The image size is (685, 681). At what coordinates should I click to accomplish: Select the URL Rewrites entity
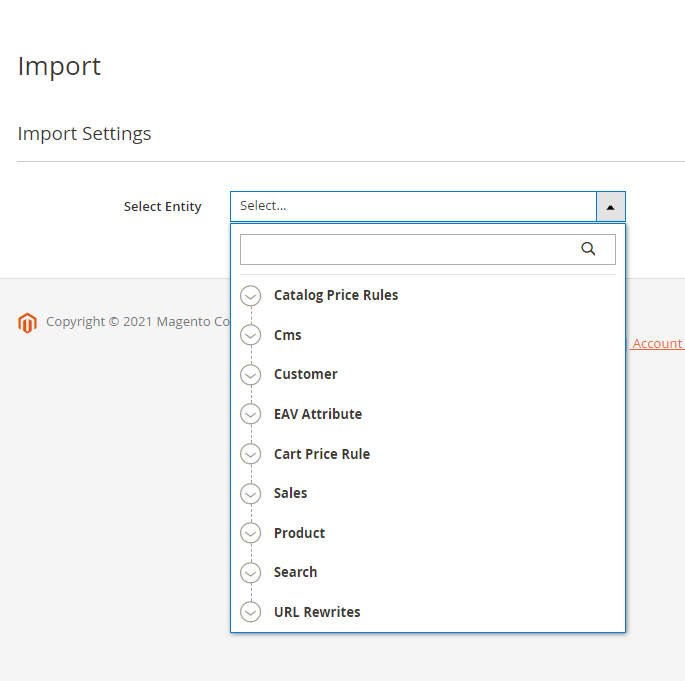(317, 612)
